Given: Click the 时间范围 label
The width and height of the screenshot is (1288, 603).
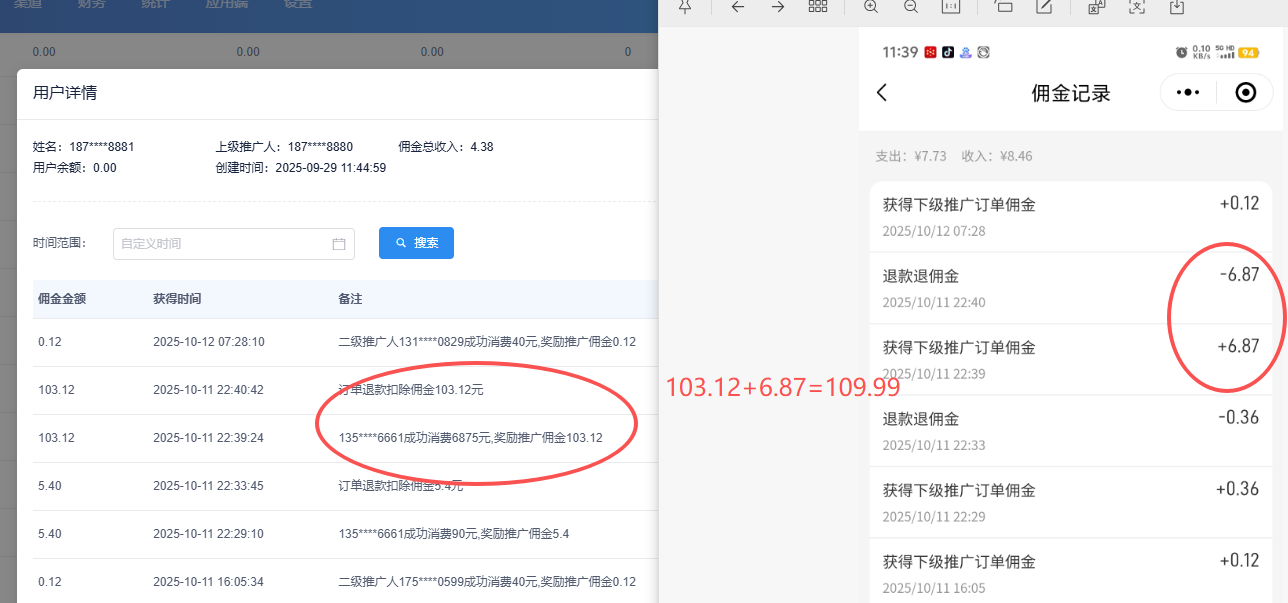Looking at the screenshot, I should point(60,243).
